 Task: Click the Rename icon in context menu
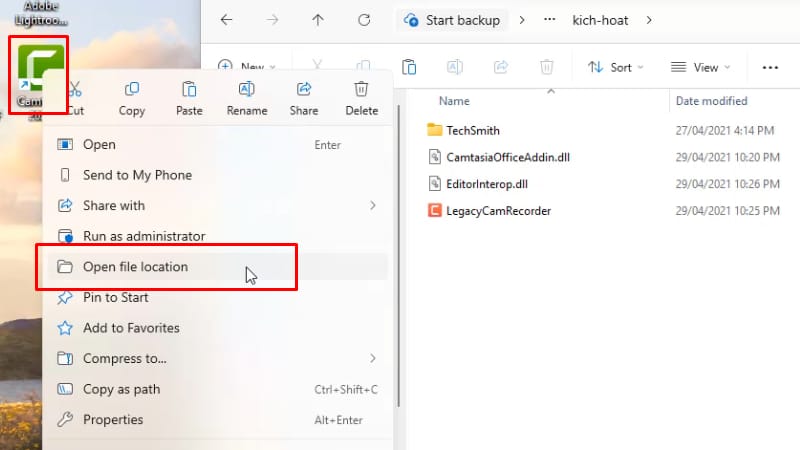[x=247, y=89]
